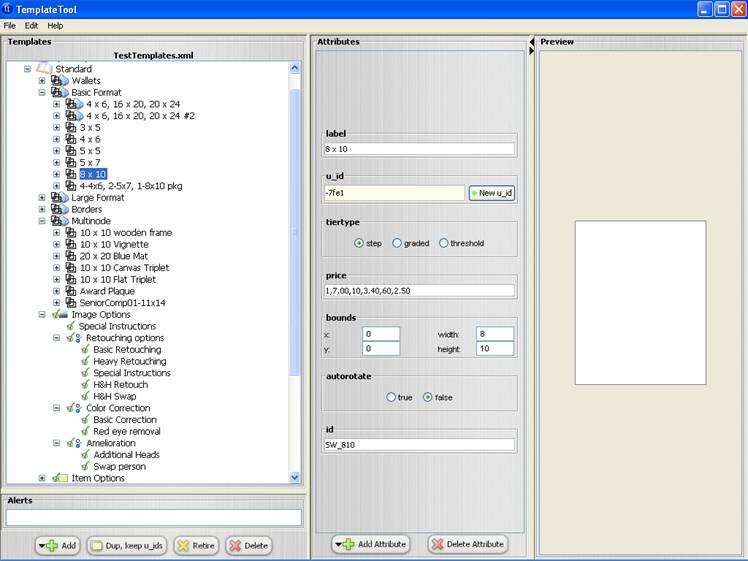Click the Borders group icon

[x=60, y=209]
